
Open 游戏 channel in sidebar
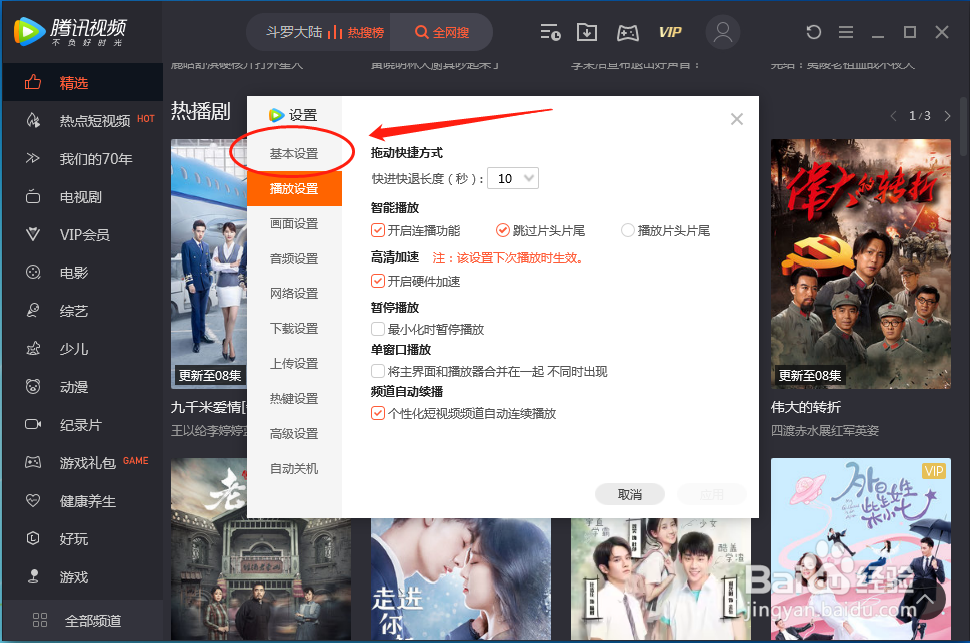tap(83, 577)
